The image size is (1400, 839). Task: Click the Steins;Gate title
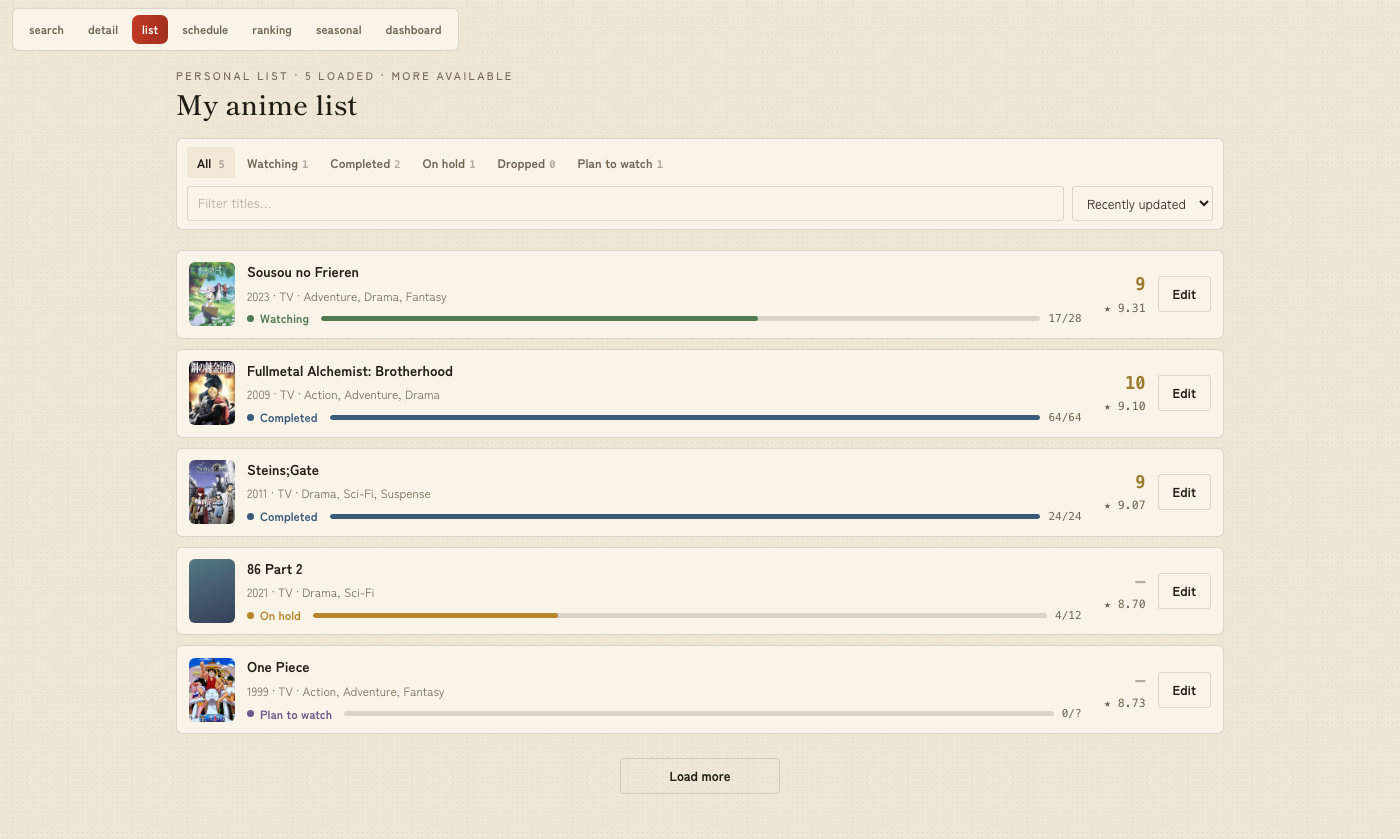283,470
